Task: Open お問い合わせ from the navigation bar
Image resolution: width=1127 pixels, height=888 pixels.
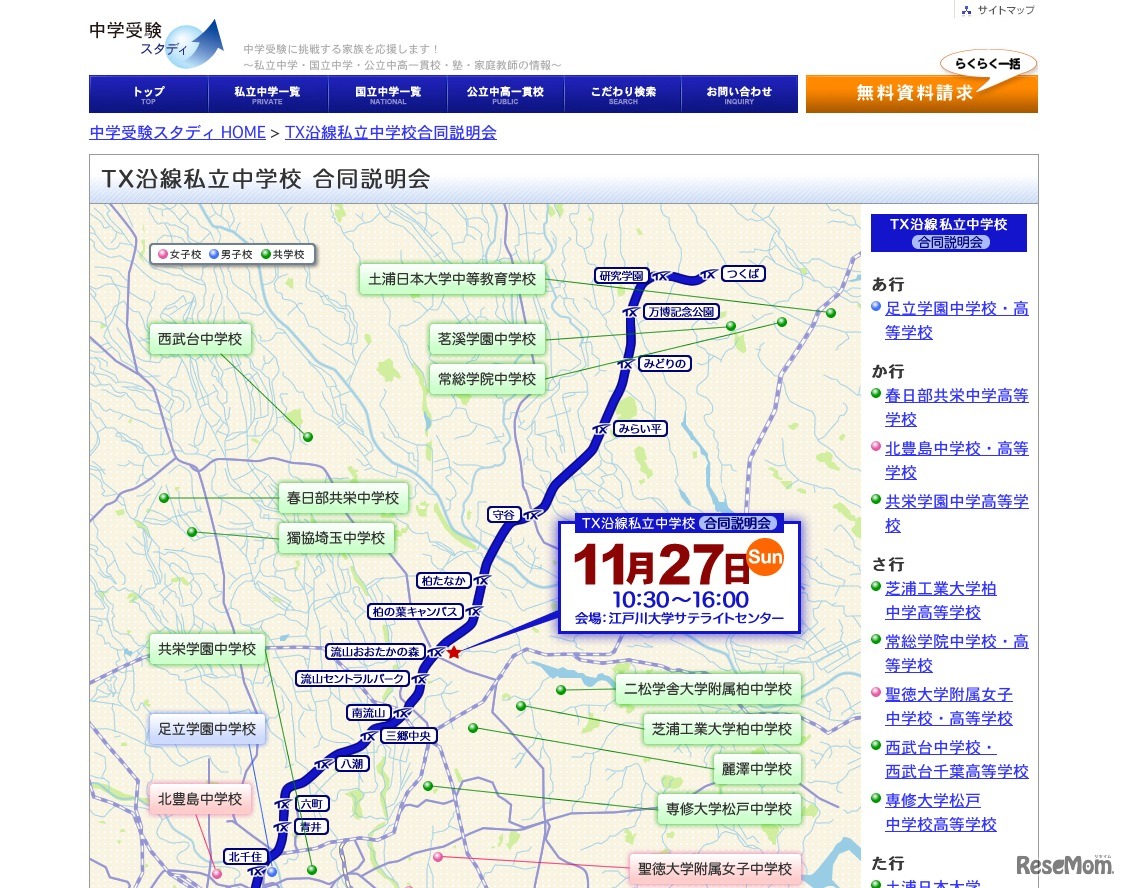Action: (x=739, y=93)
